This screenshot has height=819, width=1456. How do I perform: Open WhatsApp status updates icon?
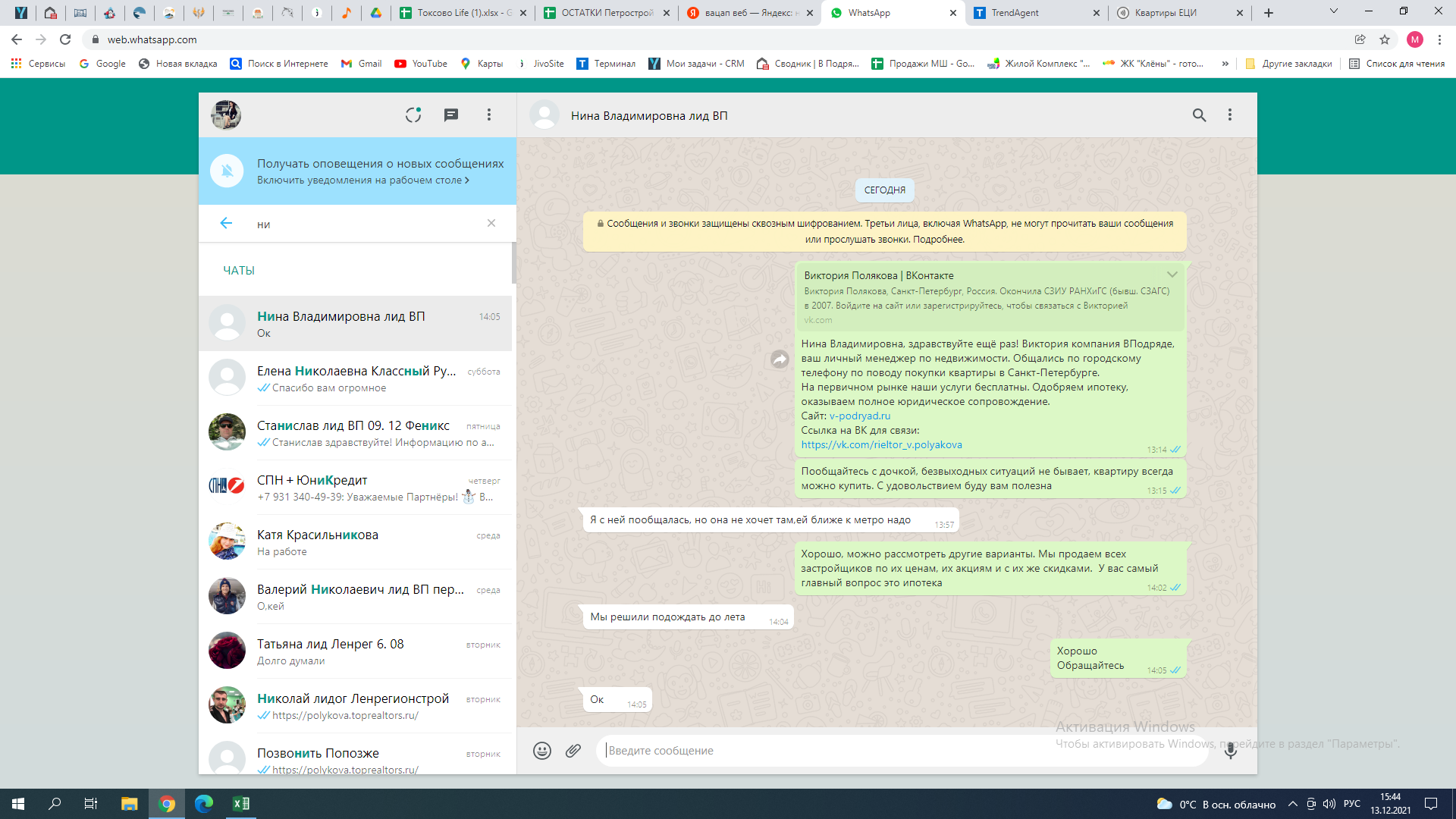coord(413,115)
